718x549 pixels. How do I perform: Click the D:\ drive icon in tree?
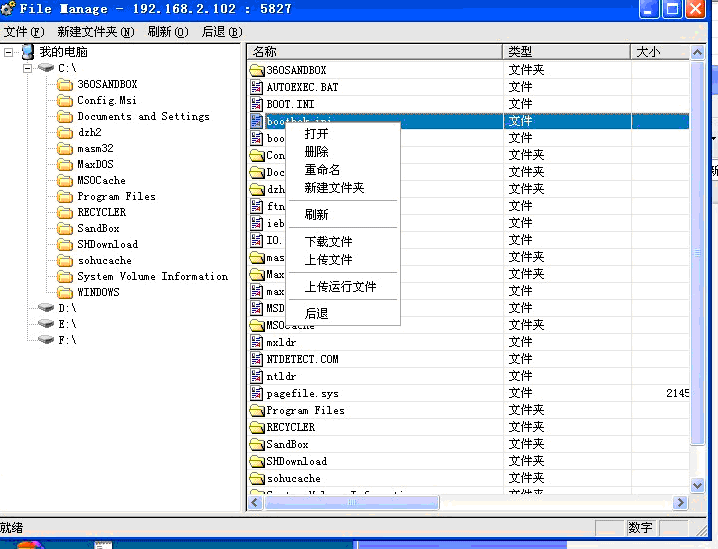coord(46,309)
